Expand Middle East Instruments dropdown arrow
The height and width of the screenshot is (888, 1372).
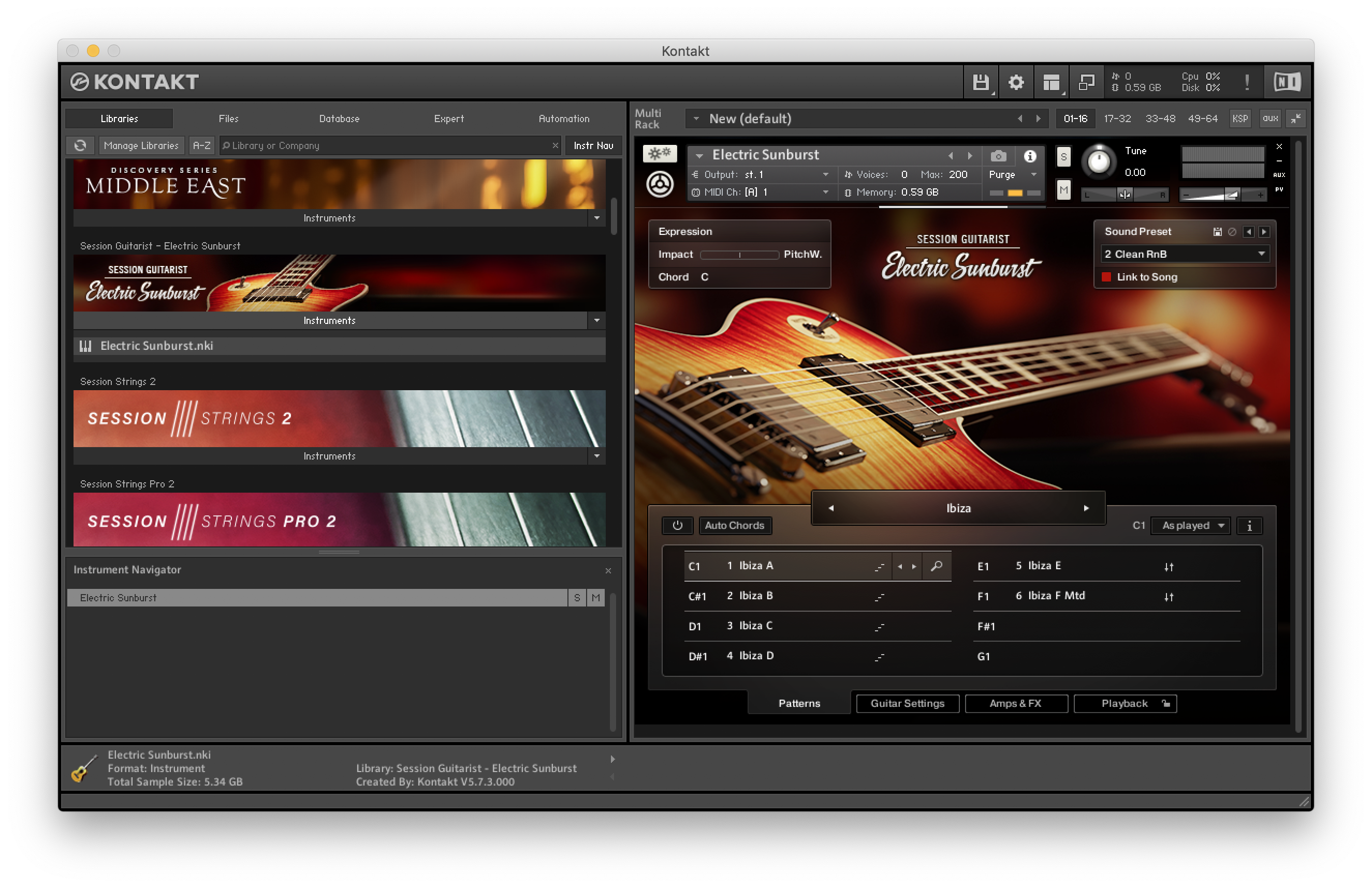click(x=596, y=218)
